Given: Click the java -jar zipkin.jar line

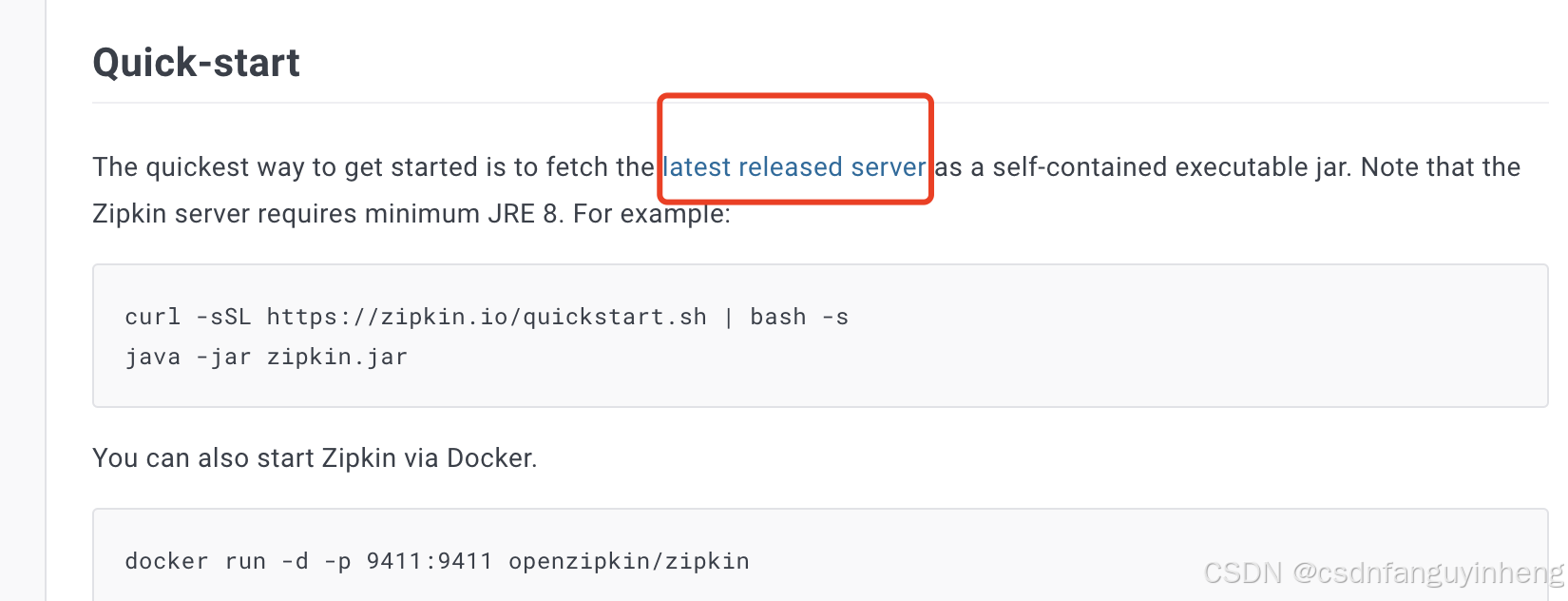Looking at the screenshot, I should (266, 357).
